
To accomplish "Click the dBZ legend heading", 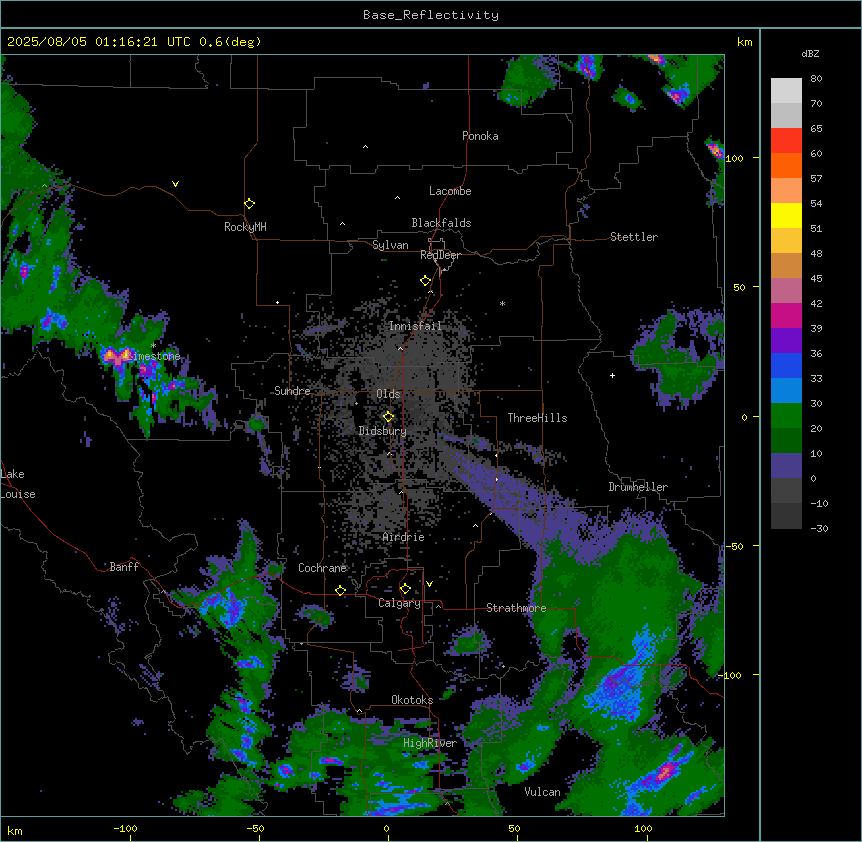I will tap(810, 54).
